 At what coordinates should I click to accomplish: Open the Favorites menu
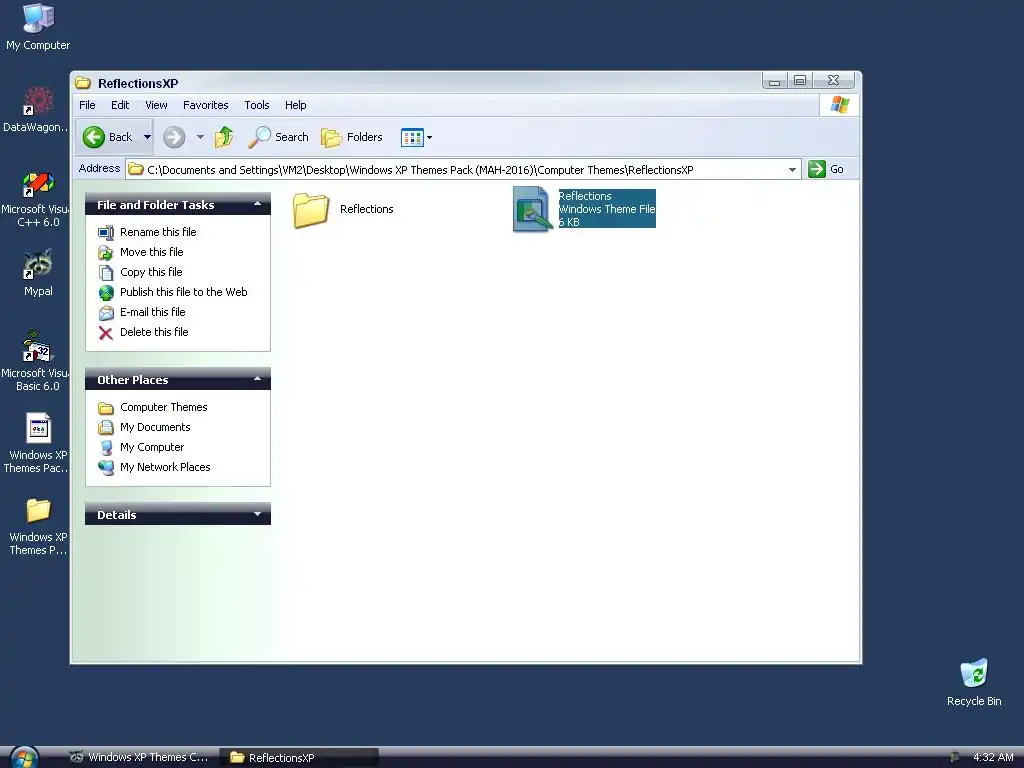click(205, 105)
